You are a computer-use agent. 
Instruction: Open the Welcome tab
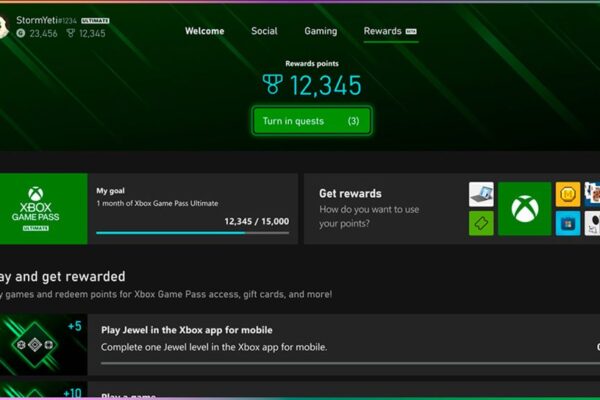tap(204, 31)
